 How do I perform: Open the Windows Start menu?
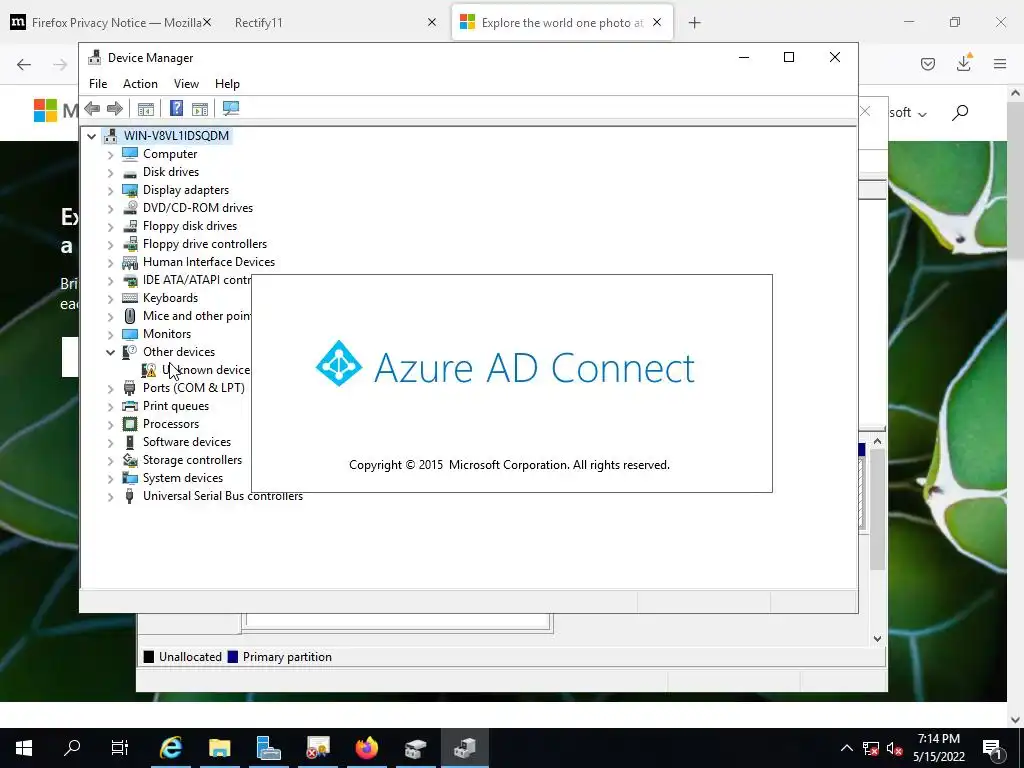pos(24,747)
